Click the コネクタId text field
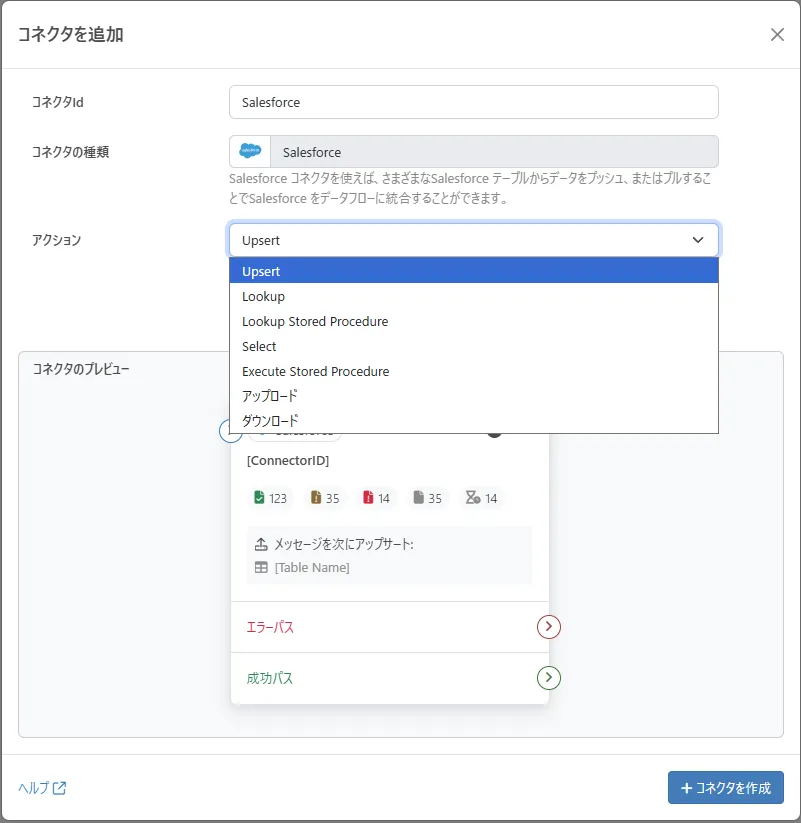Screen dimensions: 801x823 (x=473, y=101)
